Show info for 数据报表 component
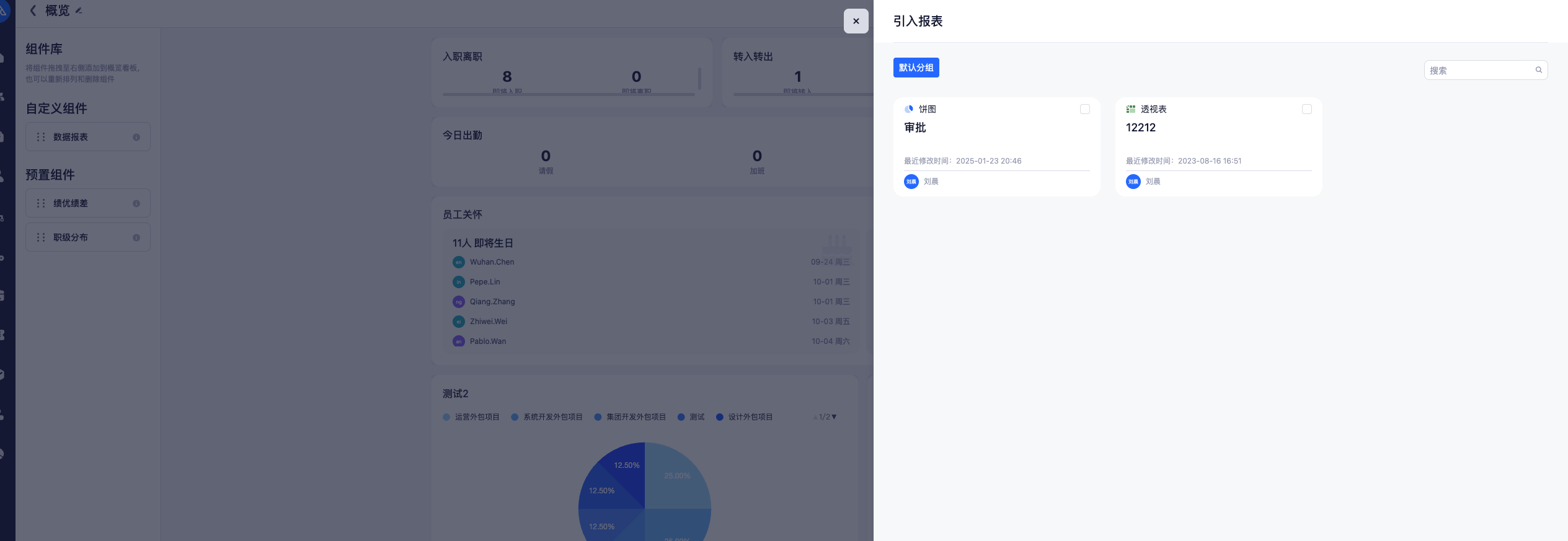This screenshot has width=1568, height=541. pyautogui.click(x=136, y=137)
